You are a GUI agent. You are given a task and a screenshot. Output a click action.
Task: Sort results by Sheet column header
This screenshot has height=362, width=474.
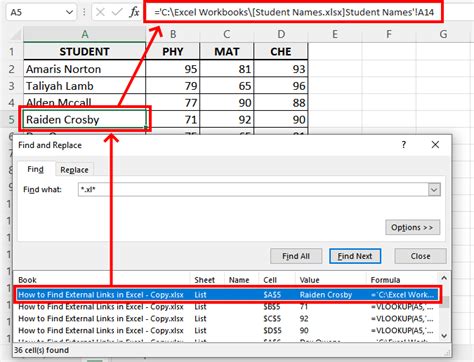click(207, 280)
